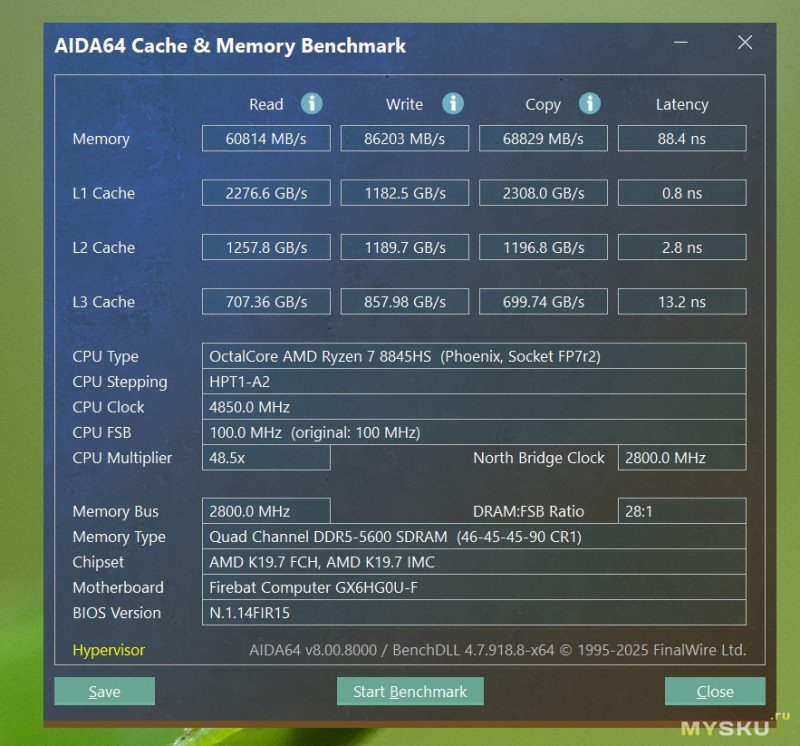
Task: Click the info icon next to Write
Action: click(453, 104)
